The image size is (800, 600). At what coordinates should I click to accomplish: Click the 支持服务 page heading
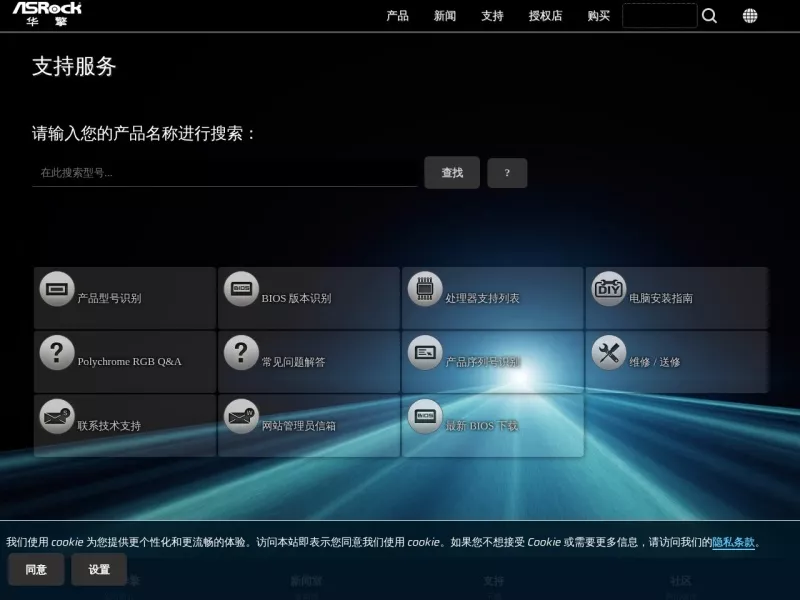(74, 66)
